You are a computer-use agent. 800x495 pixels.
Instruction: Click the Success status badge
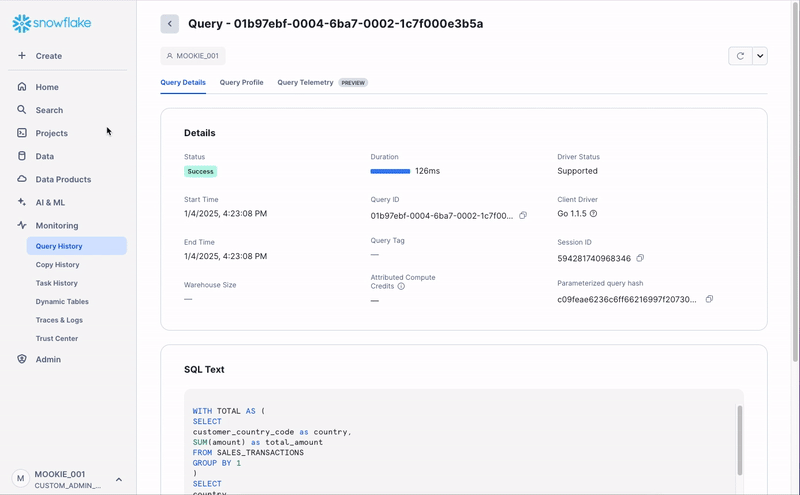coord(201,171)
